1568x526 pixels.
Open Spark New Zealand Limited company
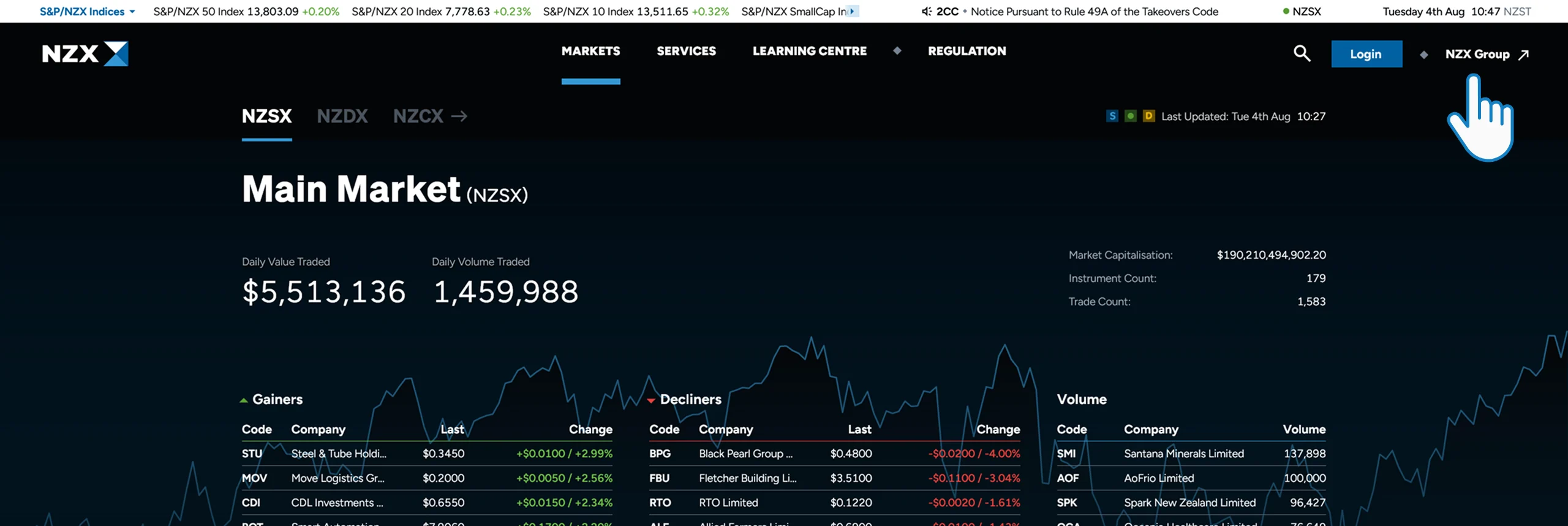tap(1189, 503)
